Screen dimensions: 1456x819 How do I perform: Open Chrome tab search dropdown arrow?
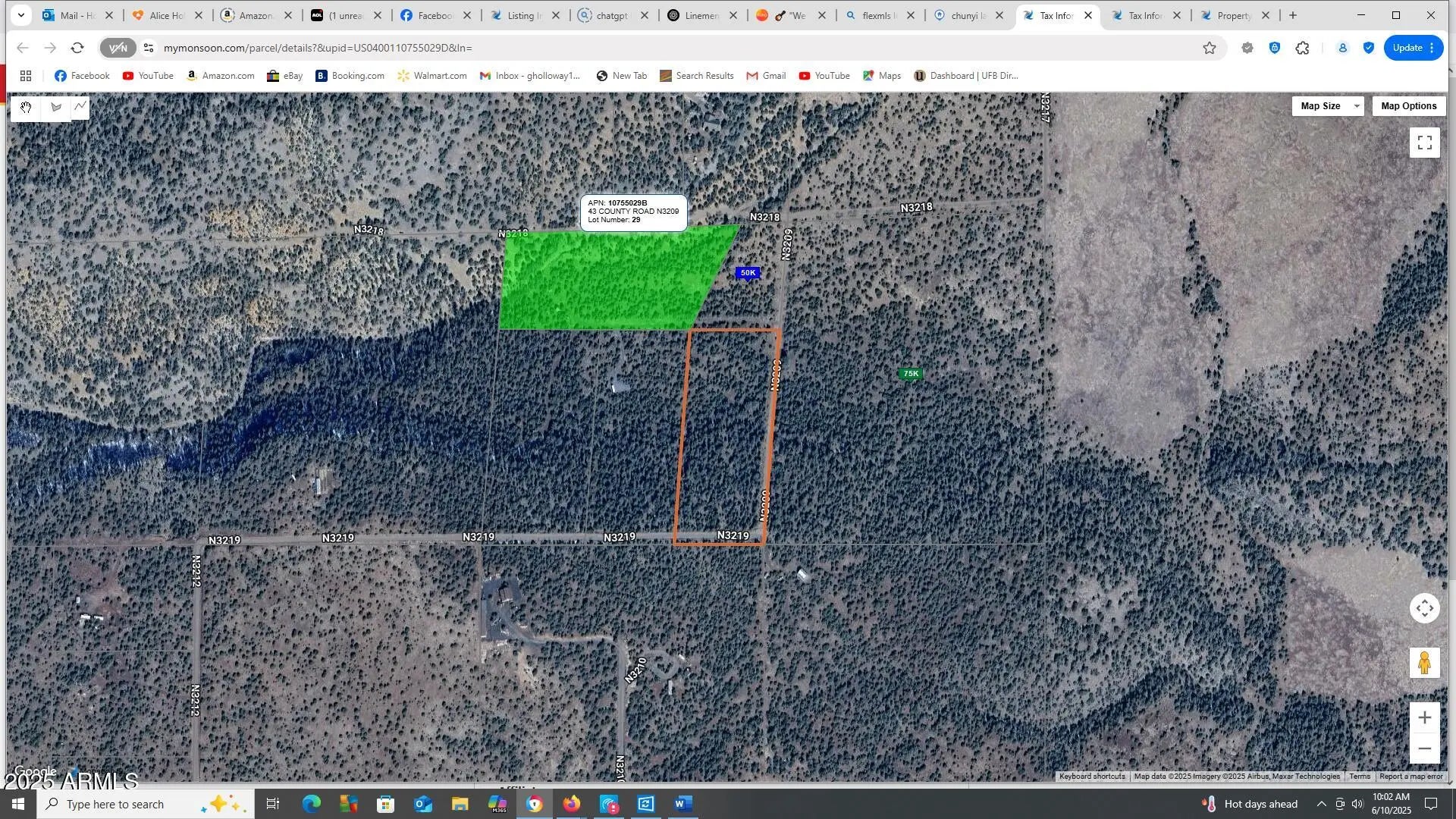[21, 15]
